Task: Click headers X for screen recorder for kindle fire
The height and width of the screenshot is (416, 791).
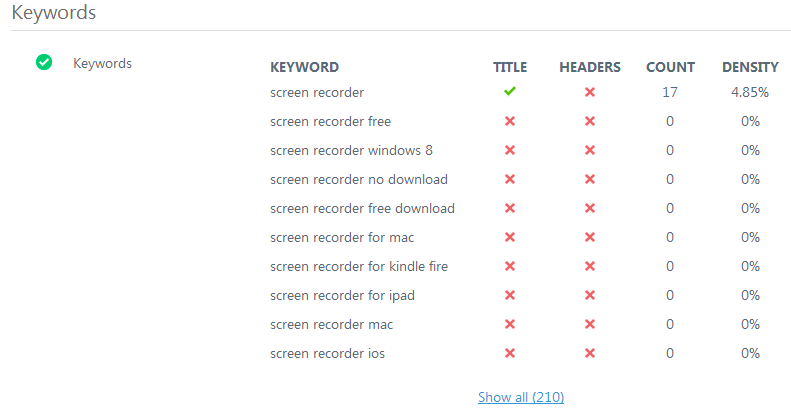Action: pos(590,266)
